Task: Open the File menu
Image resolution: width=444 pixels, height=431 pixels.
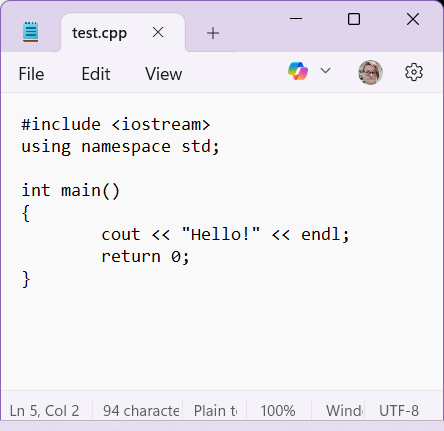Action: tap(31, 74)
